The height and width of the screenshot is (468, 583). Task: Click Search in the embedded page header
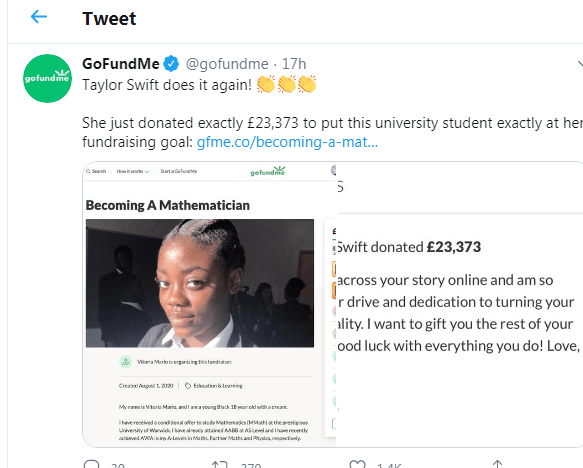96,171
